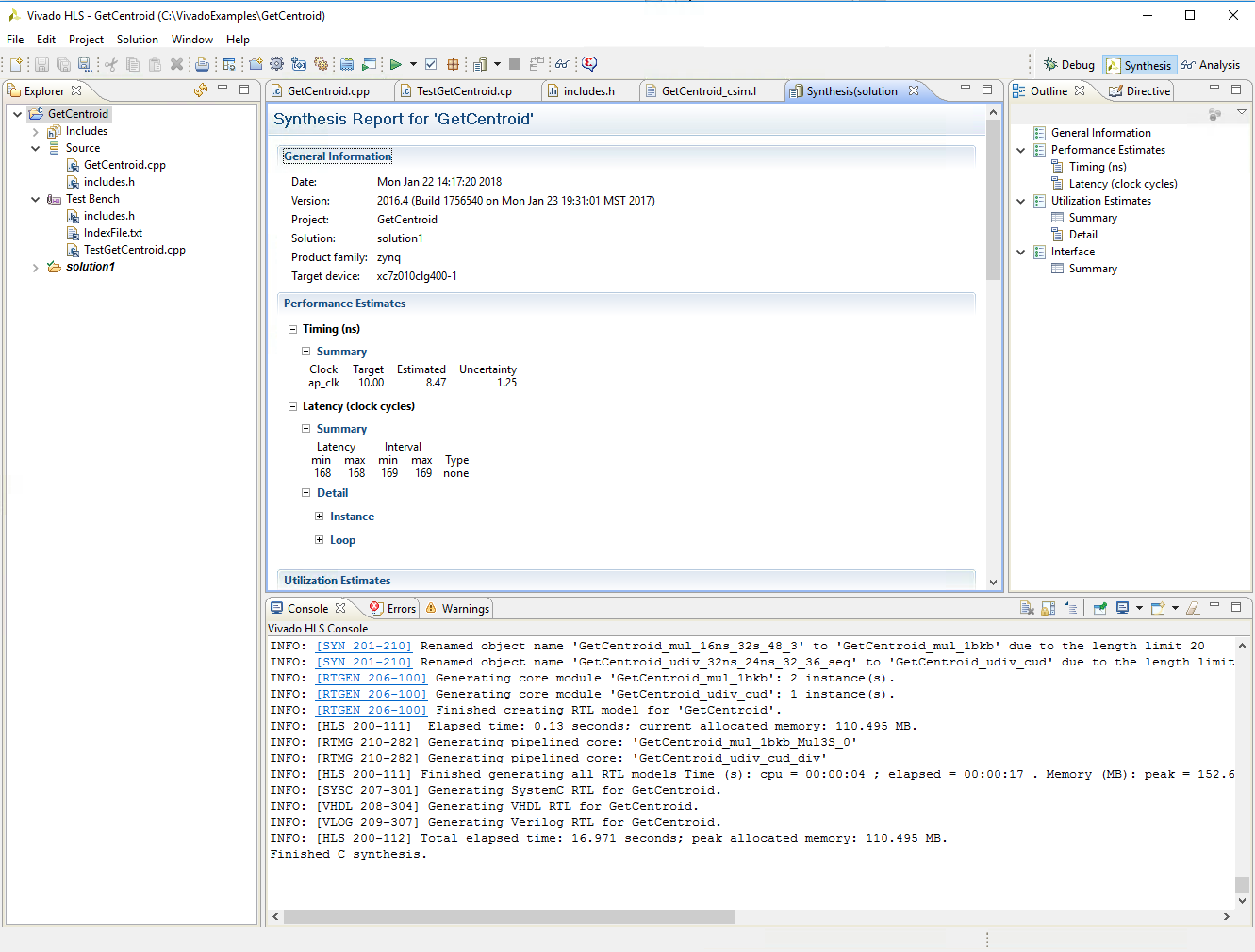The width and height of the screenshot is (1255, 952).
Task: Open the first SYN 201-210 console link
Action: (364, 646)
